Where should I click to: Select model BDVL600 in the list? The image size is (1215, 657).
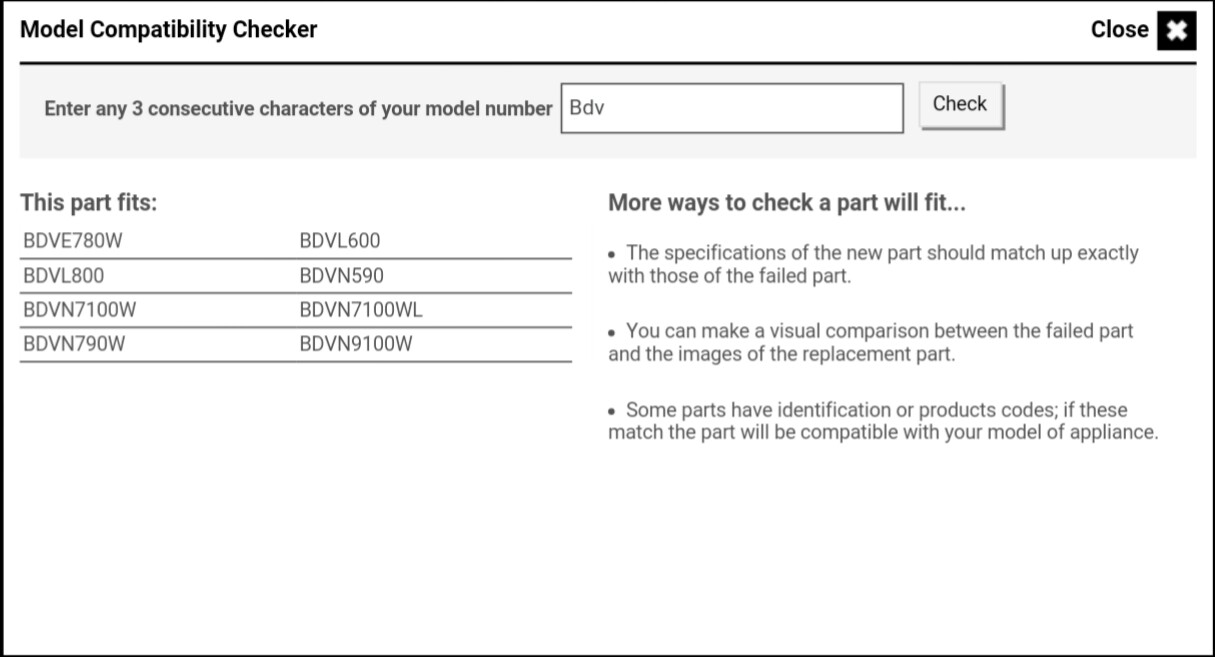pyautogui.click(x=340, y=241)
